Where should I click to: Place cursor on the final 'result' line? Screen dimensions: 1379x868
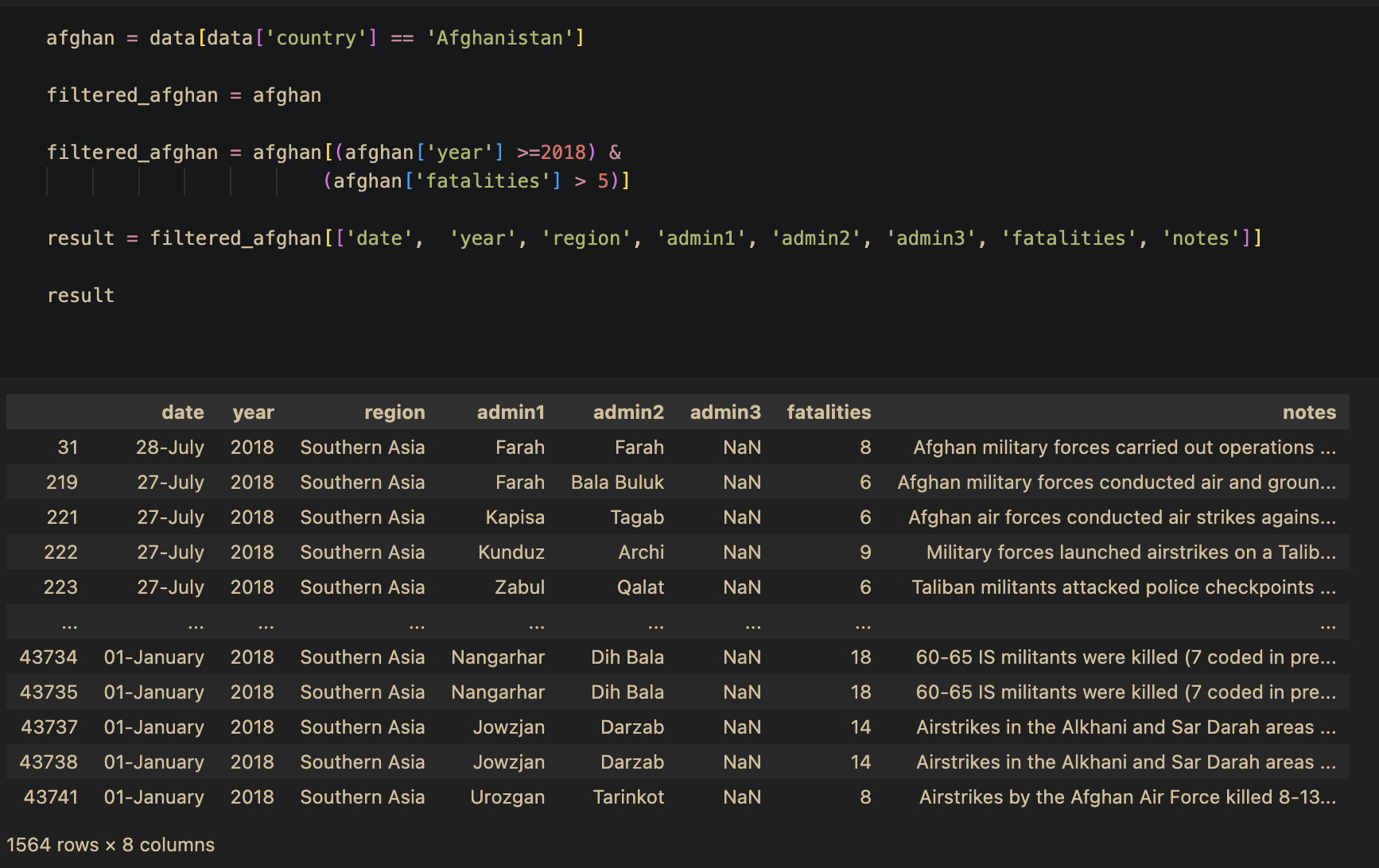(80, 294)
